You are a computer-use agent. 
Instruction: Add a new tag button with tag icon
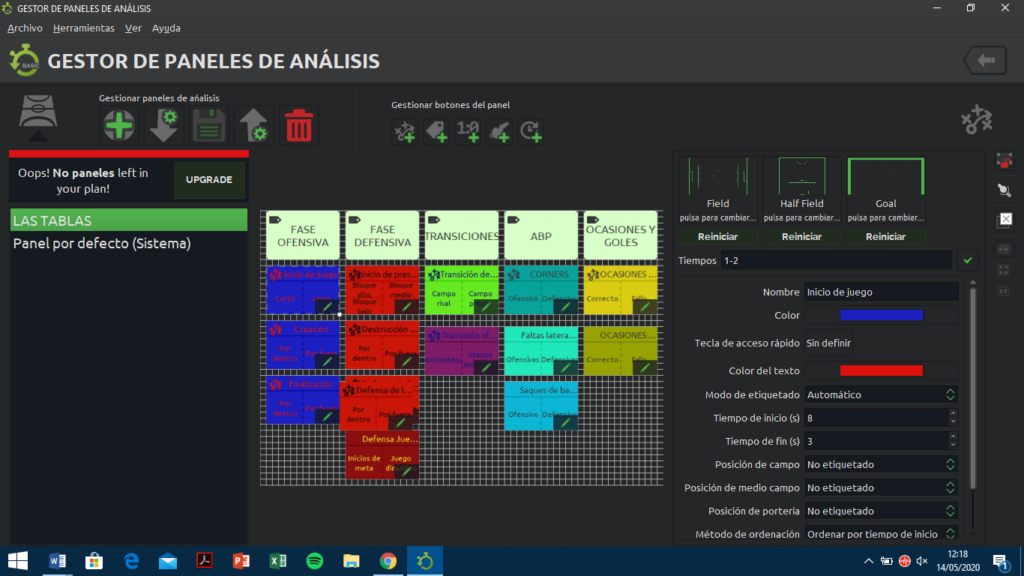pos(436,130)
